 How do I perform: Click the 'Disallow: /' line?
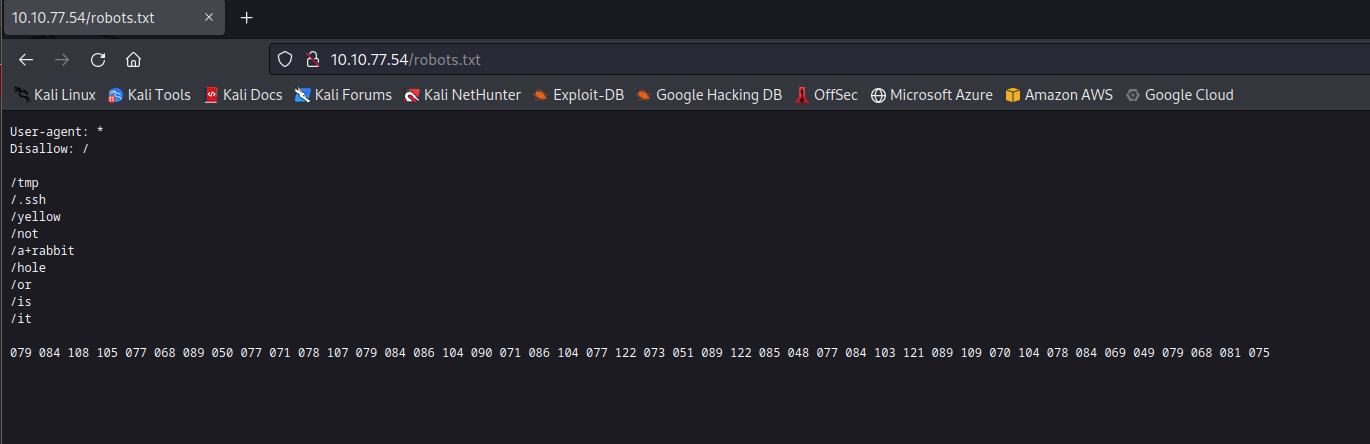(50, 148)
